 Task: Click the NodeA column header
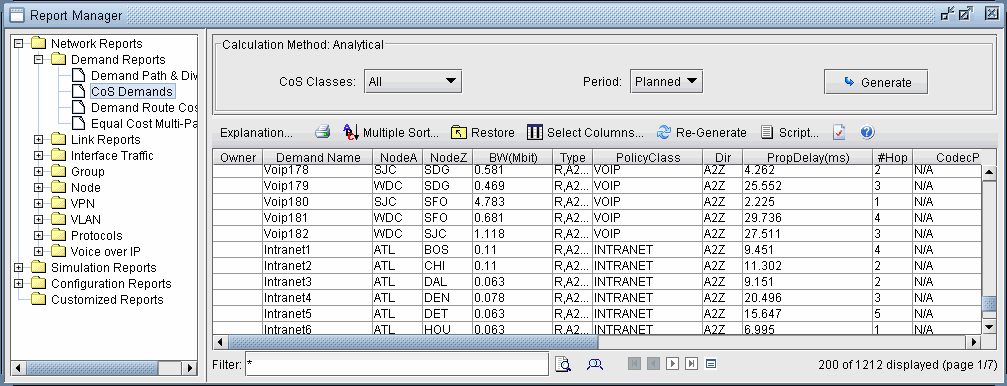pos(398,157)
